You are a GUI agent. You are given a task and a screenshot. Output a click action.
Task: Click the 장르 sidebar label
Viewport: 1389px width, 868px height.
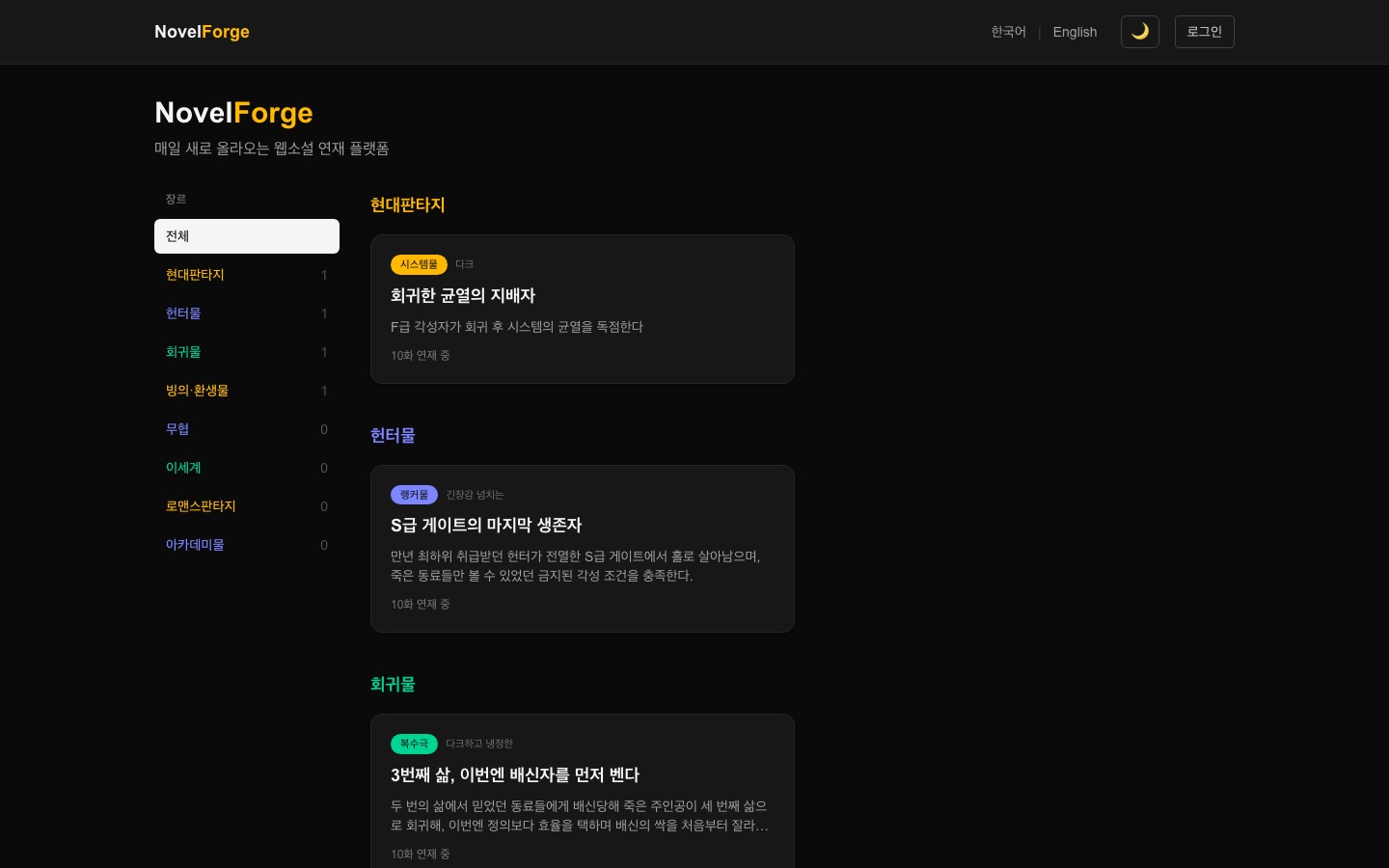[176, 199]
